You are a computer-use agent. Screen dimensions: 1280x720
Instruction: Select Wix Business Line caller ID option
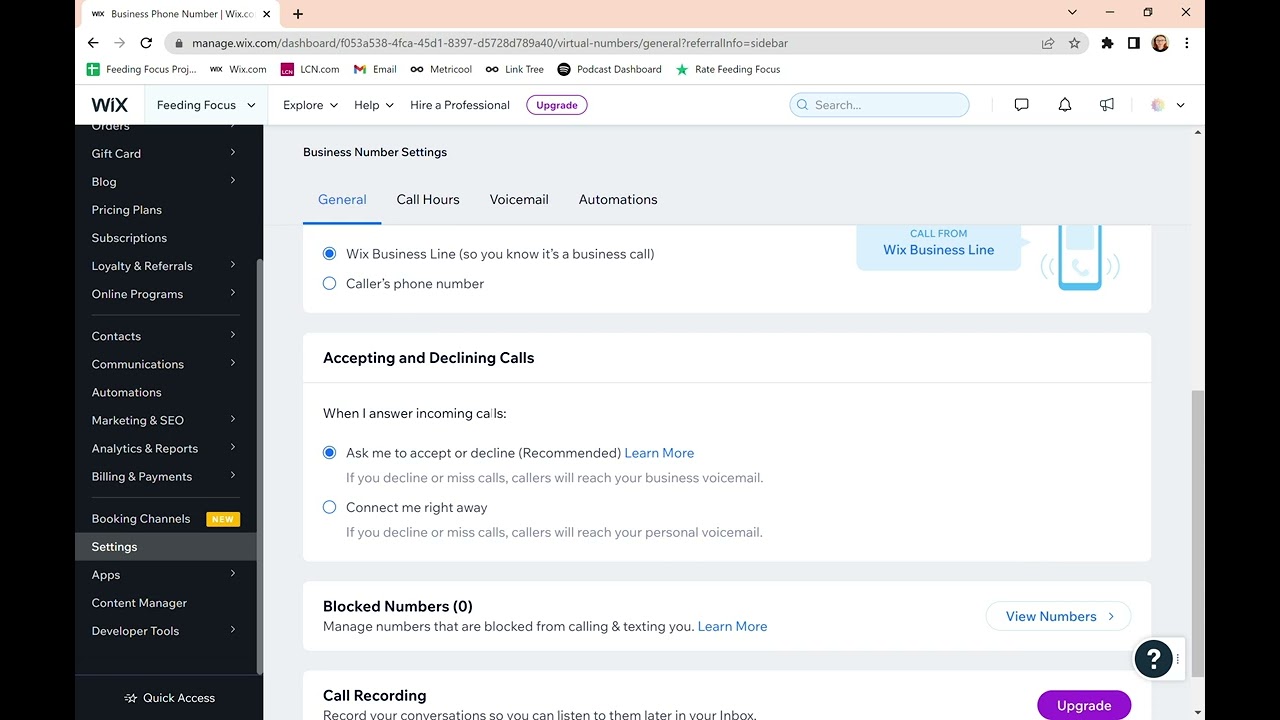[329, 254]
